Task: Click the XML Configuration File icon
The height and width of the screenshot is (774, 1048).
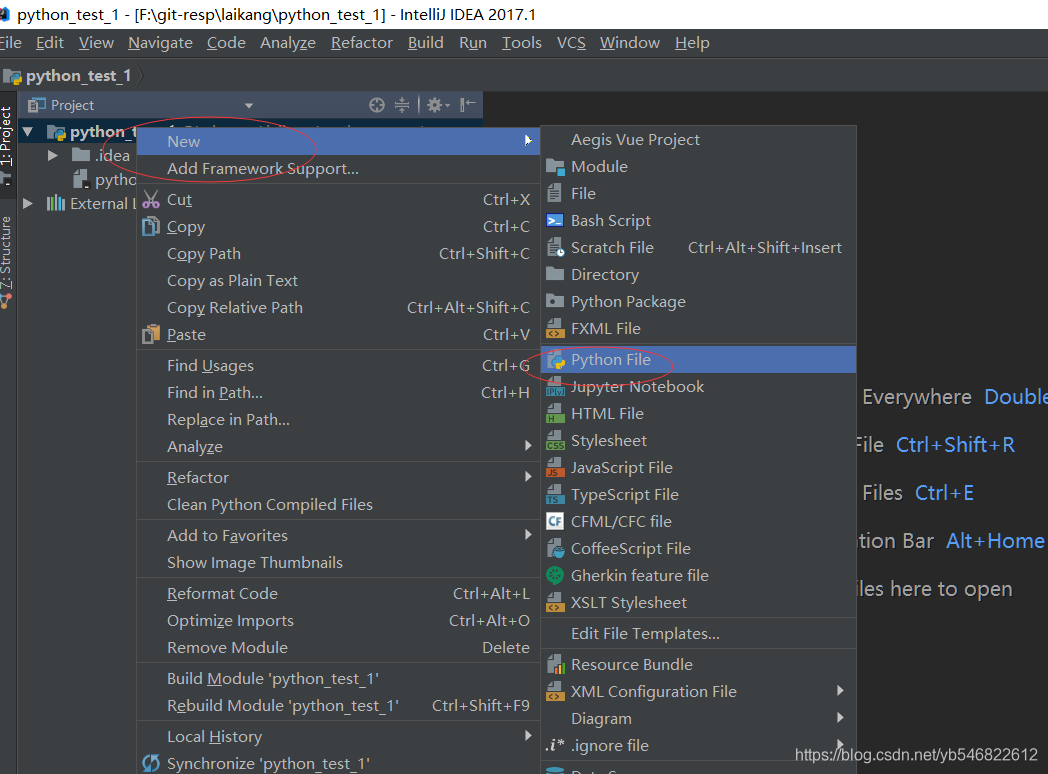Action: coord(555,692)
